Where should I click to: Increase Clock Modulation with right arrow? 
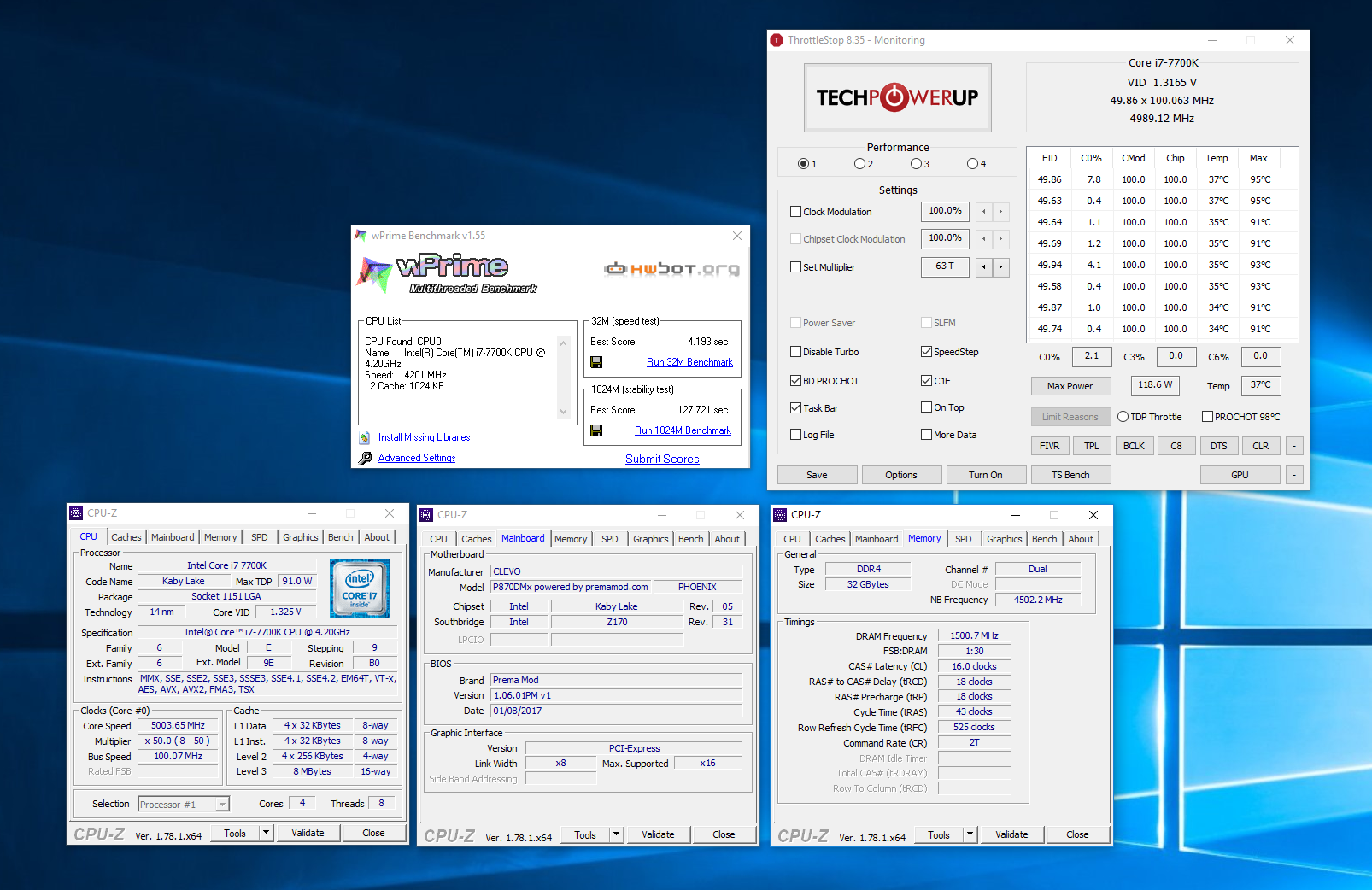pos(1000,212)
